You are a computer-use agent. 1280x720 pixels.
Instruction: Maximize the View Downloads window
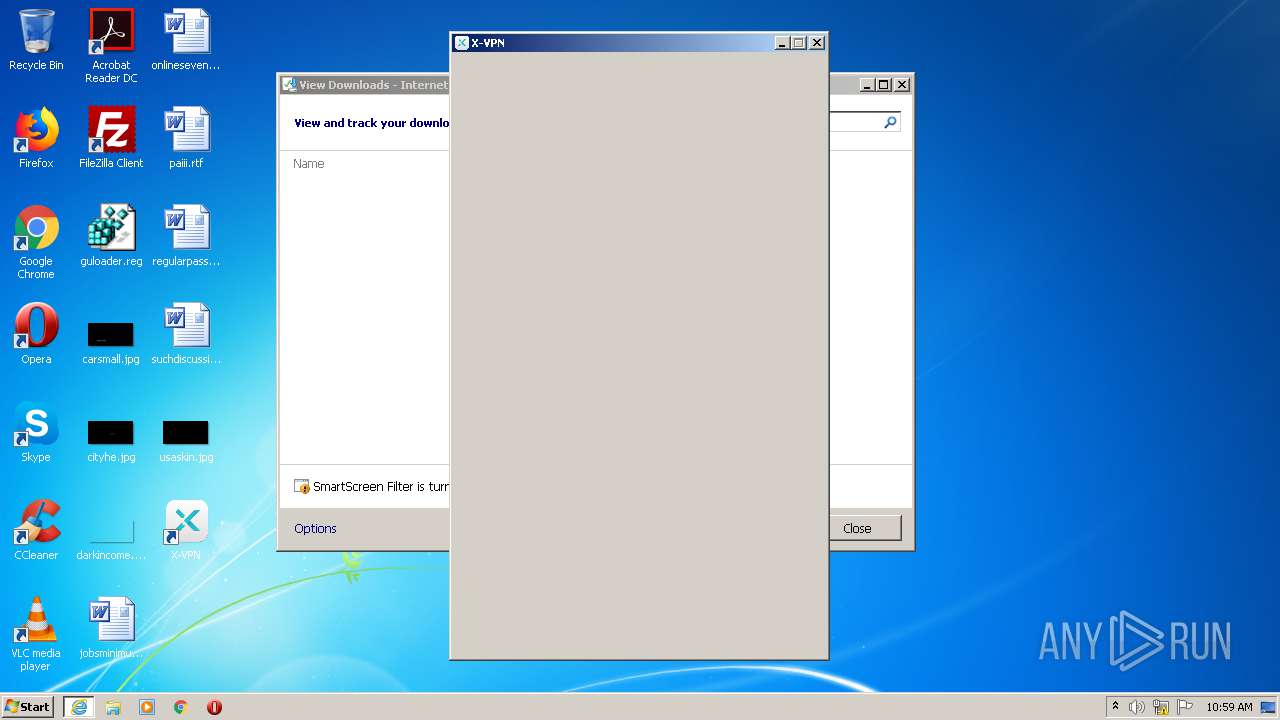click(x=884, y=85)
